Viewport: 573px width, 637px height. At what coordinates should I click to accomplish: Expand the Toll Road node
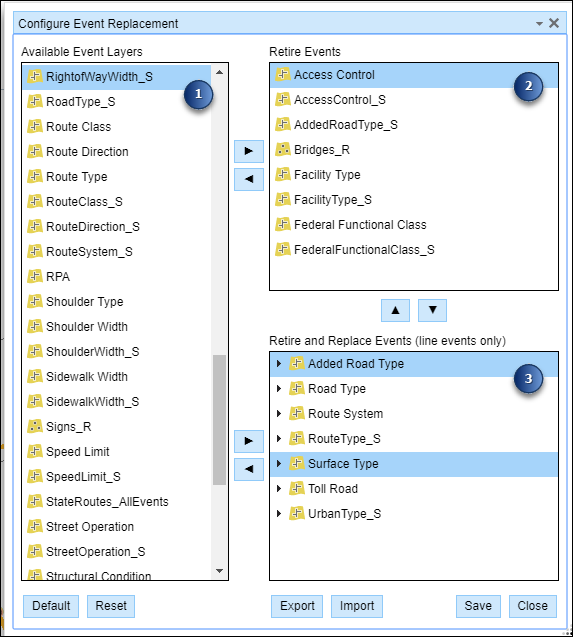[x=279, y=489]
